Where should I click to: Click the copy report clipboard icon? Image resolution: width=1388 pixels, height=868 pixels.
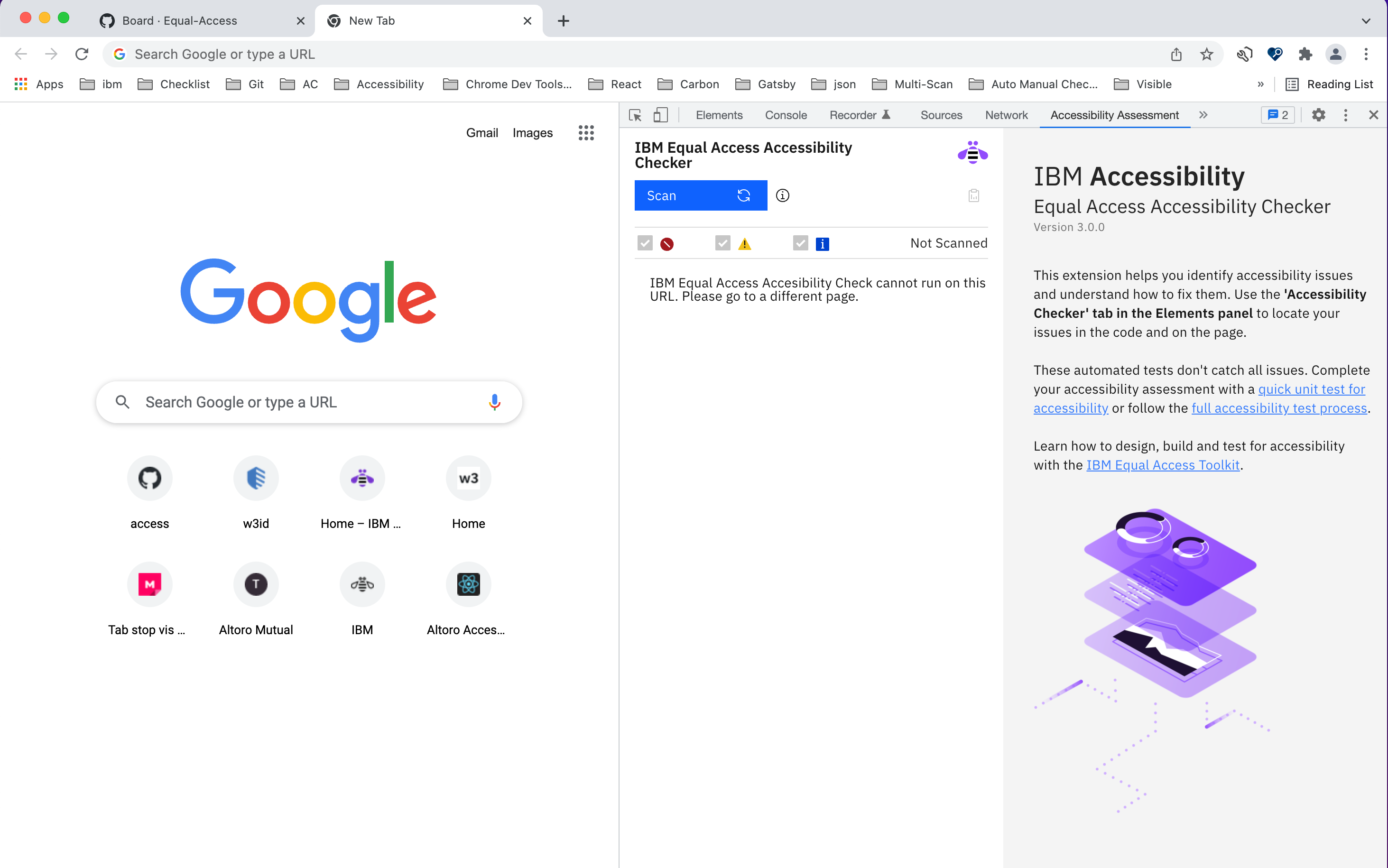(973, 195)
